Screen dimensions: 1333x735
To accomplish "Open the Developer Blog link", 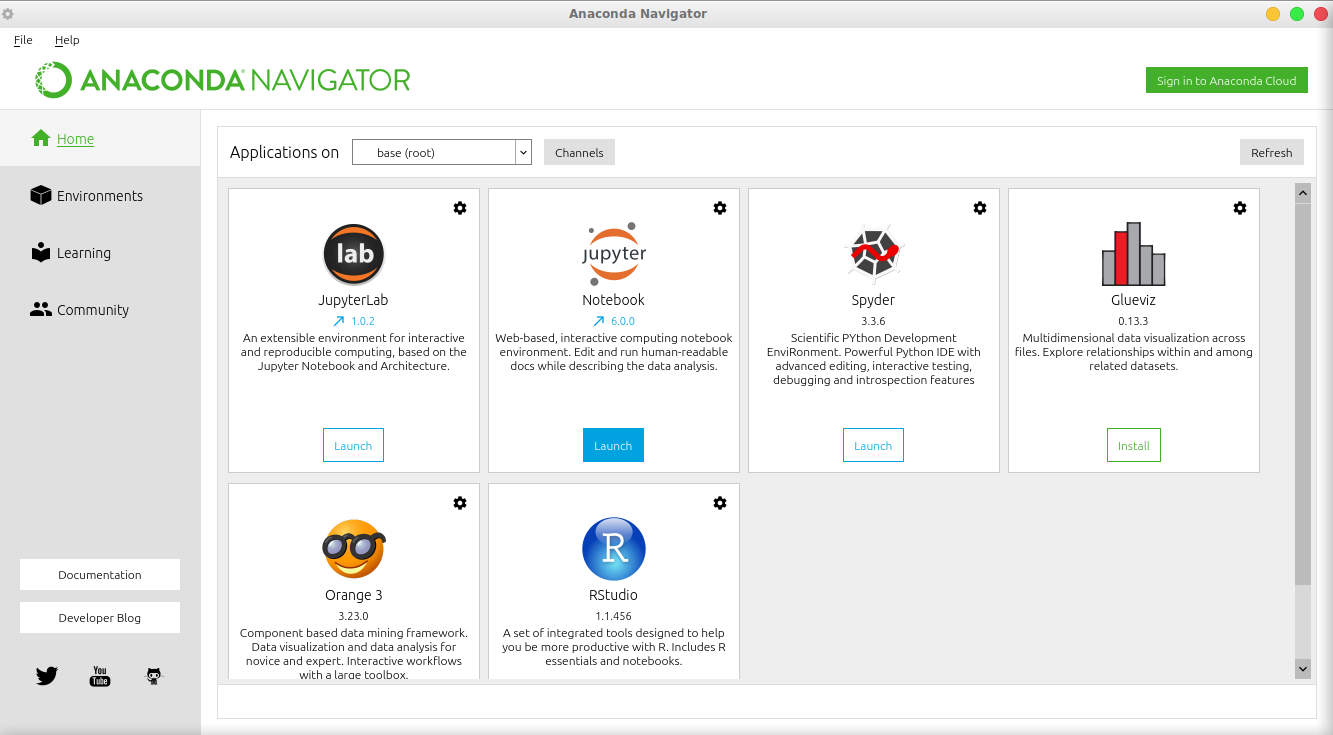I will [x=100, y=617].
